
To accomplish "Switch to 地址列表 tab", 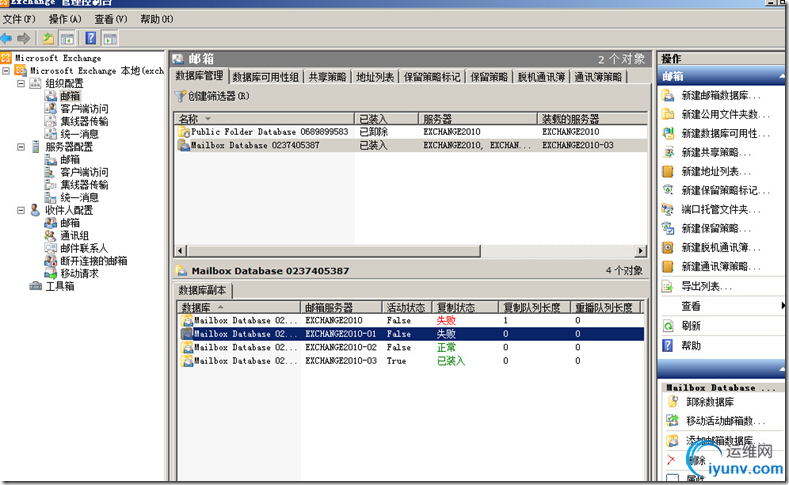I will [375, 77].
